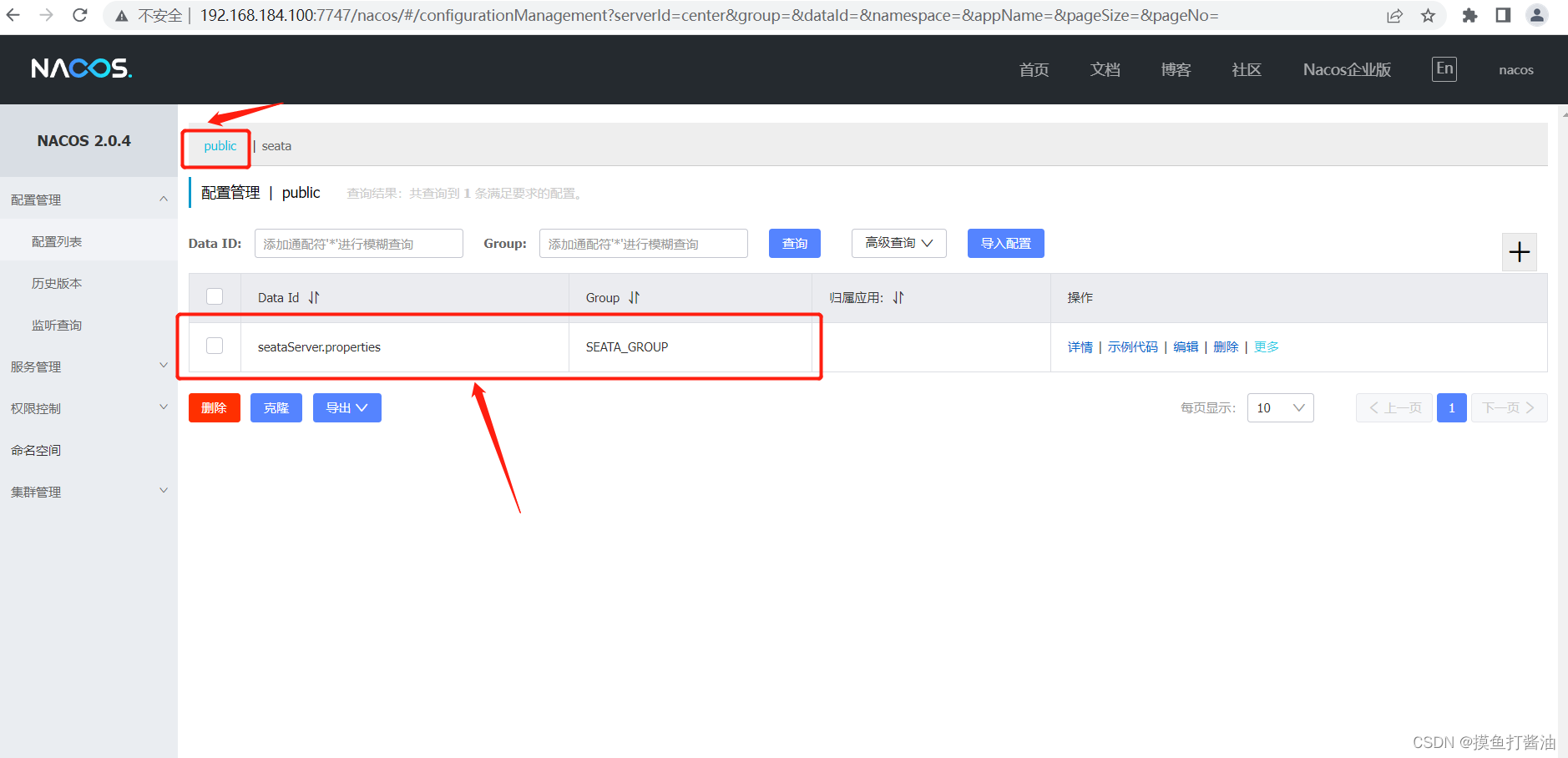The height and width of the screenshot is (758, 1568).
Task: Open 命名空间 in sidebar
Action: tap(36, 450)
